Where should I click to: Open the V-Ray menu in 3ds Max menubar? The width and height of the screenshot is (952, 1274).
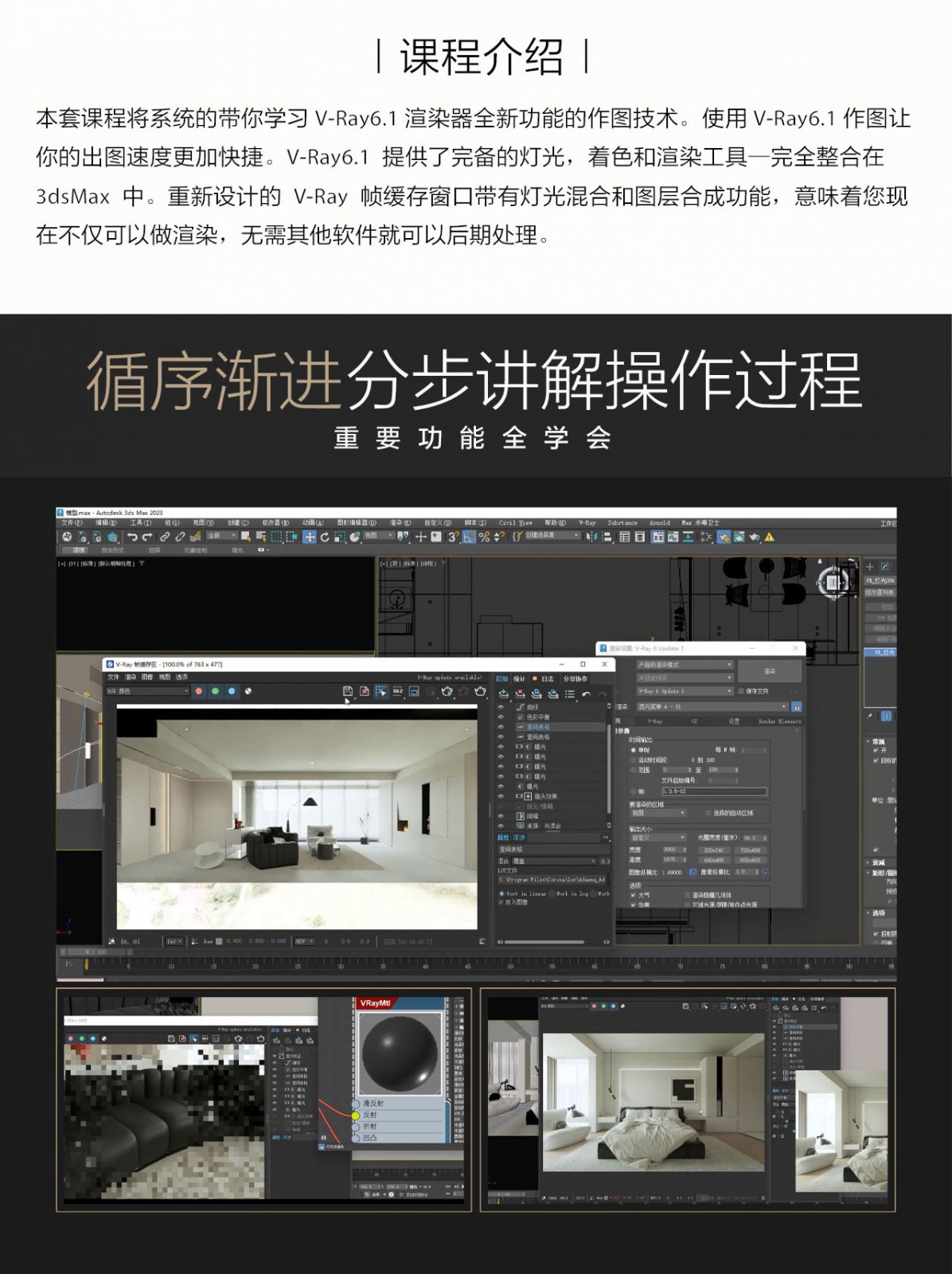[x=587, y=523]
